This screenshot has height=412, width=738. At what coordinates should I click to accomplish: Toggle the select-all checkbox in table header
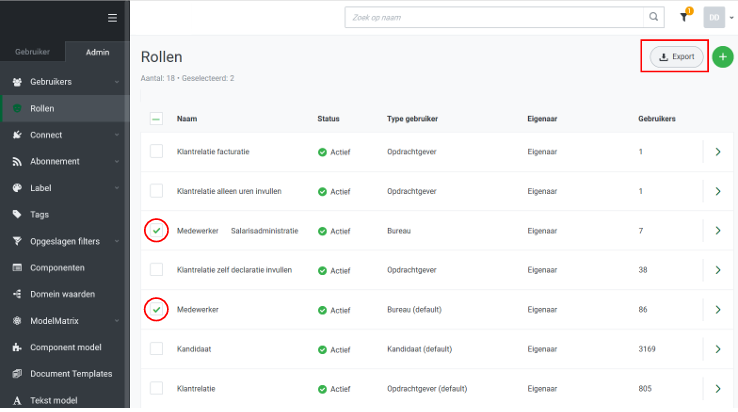pyautogui.click(x=156, y=119)
